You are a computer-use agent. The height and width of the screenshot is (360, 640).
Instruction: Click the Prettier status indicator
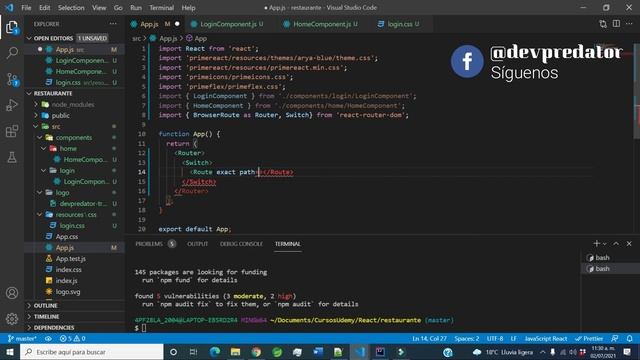(x=589, y=338)
